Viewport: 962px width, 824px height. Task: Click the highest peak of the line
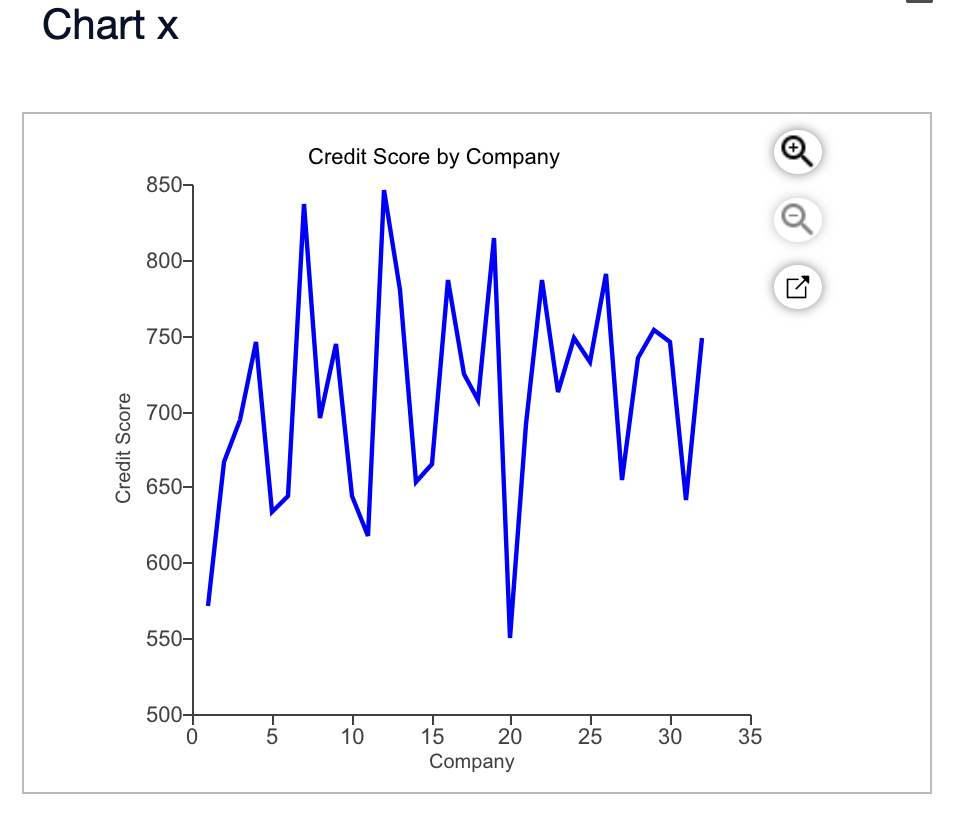click(x=384, y=191)
